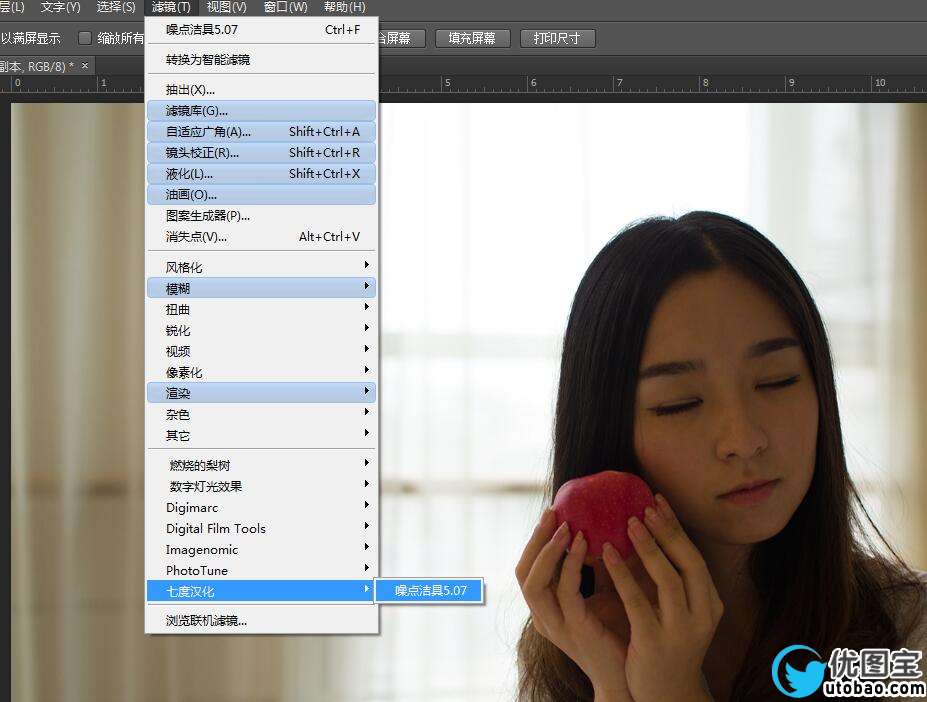Choose 抽出(X)... filter

261,90
